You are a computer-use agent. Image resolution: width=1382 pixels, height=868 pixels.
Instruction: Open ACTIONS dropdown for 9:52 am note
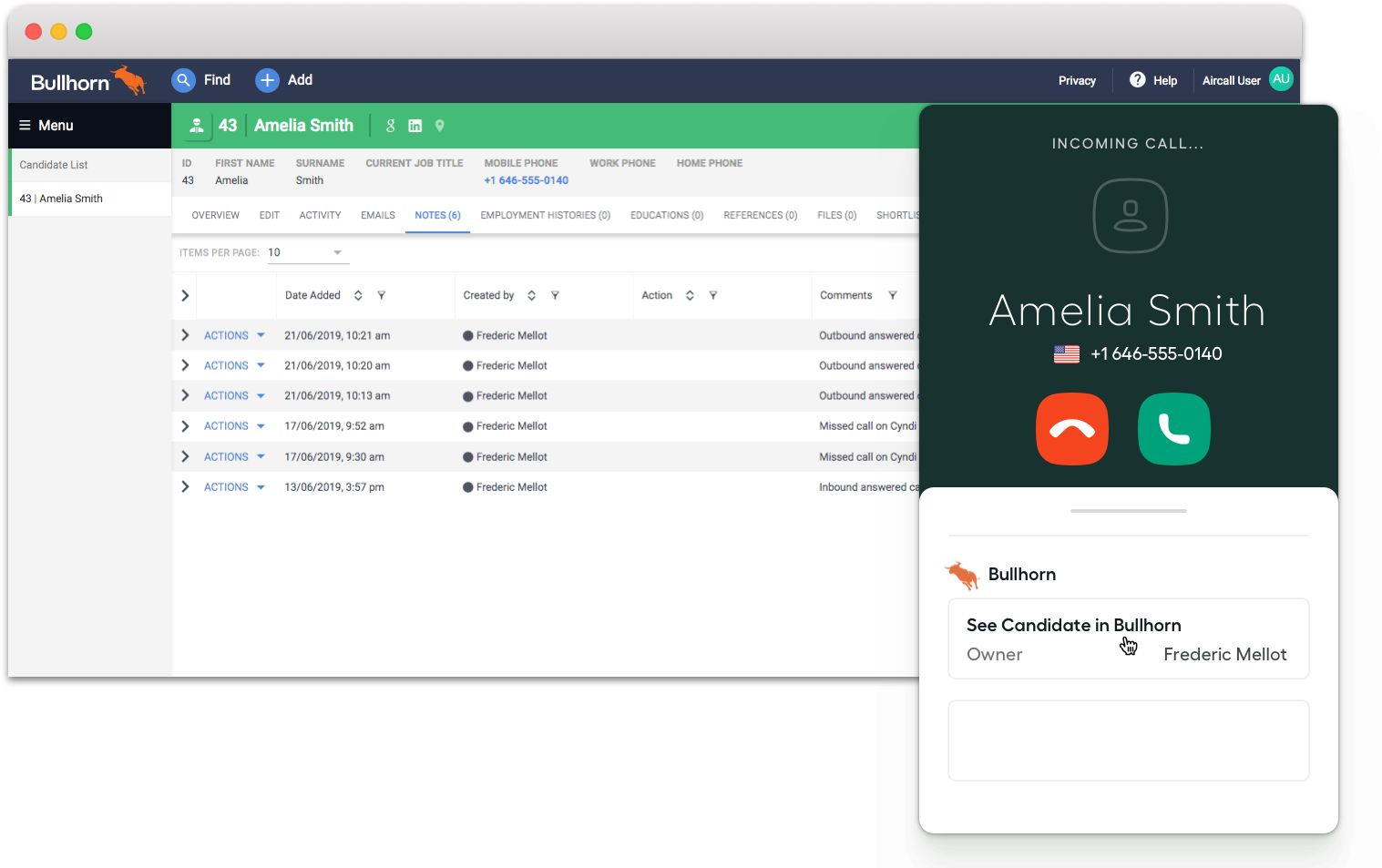pos(234,426)
